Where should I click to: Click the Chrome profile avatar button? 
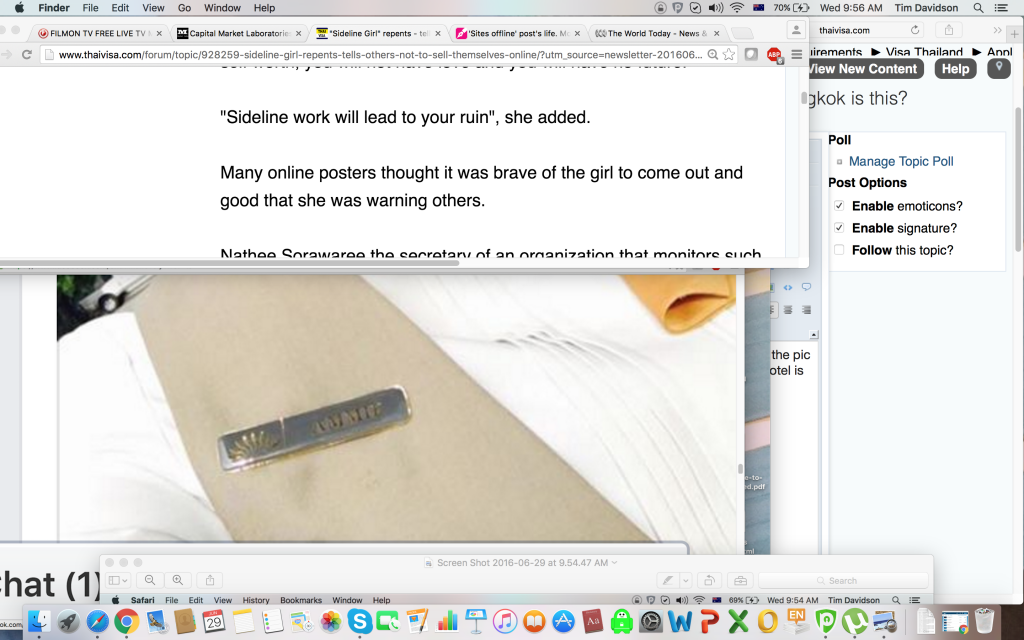click(x=796, y=30)
